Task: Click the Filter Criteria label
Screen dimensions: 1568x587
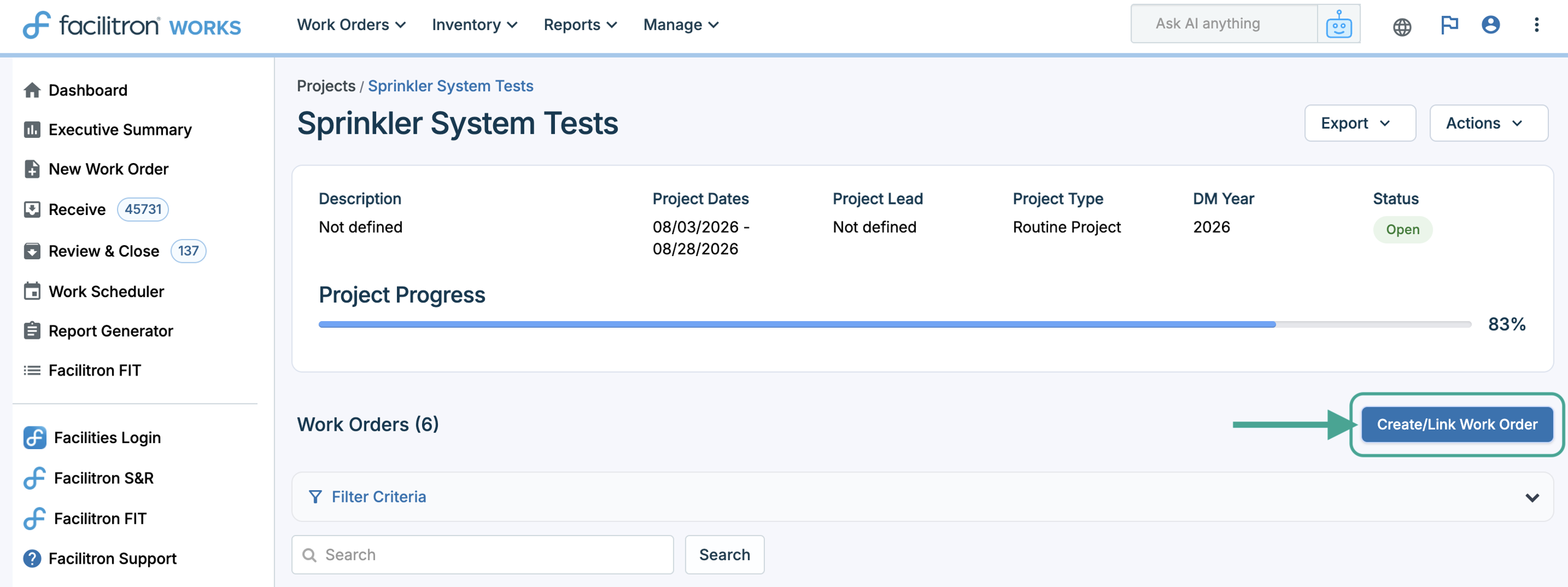Action: click(x=379, y=496)
